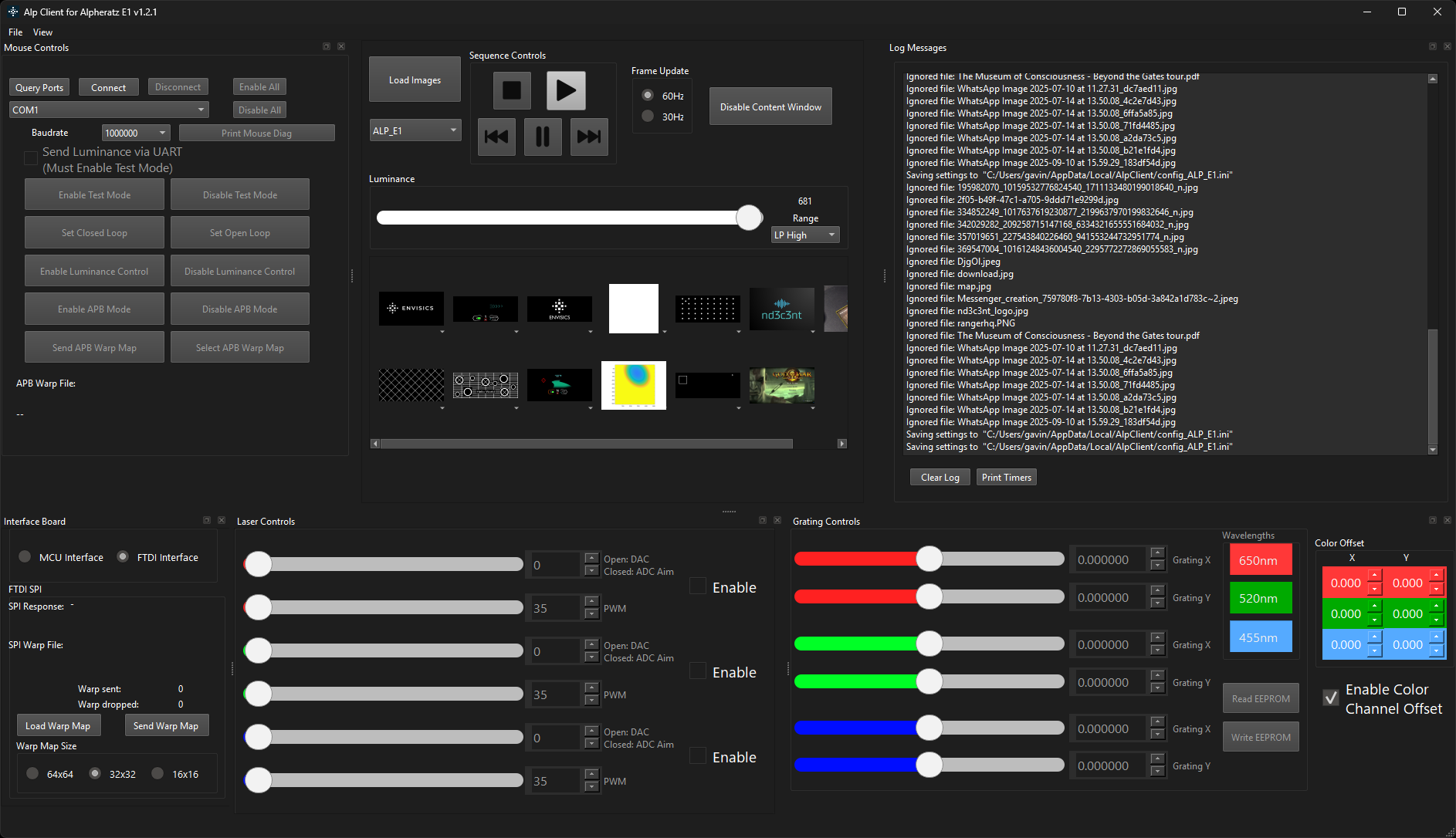Open the Baudrate 1000000 dropdown
The width and height of the screenshot is (1456, 838).
coord(136,133)
